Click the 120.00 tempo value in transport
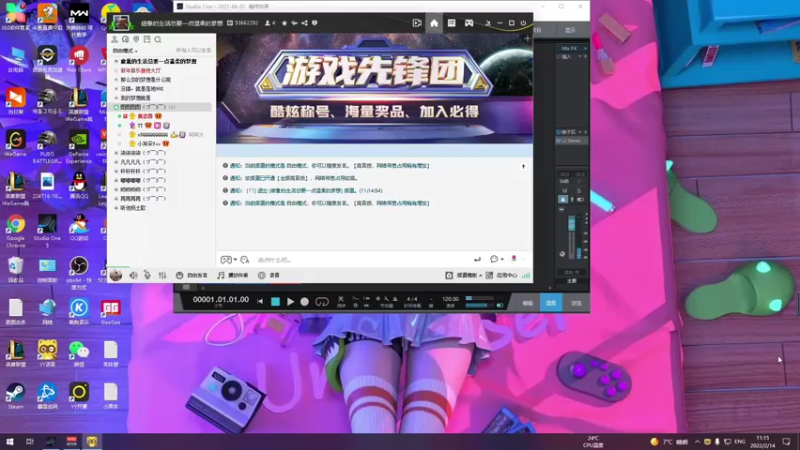800x450 pixels. 450,299
